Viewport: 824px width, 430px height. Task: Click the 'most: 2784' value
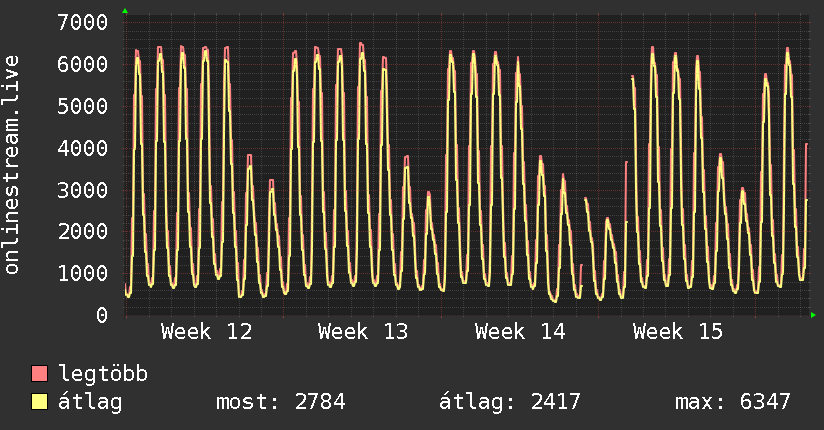281,402
